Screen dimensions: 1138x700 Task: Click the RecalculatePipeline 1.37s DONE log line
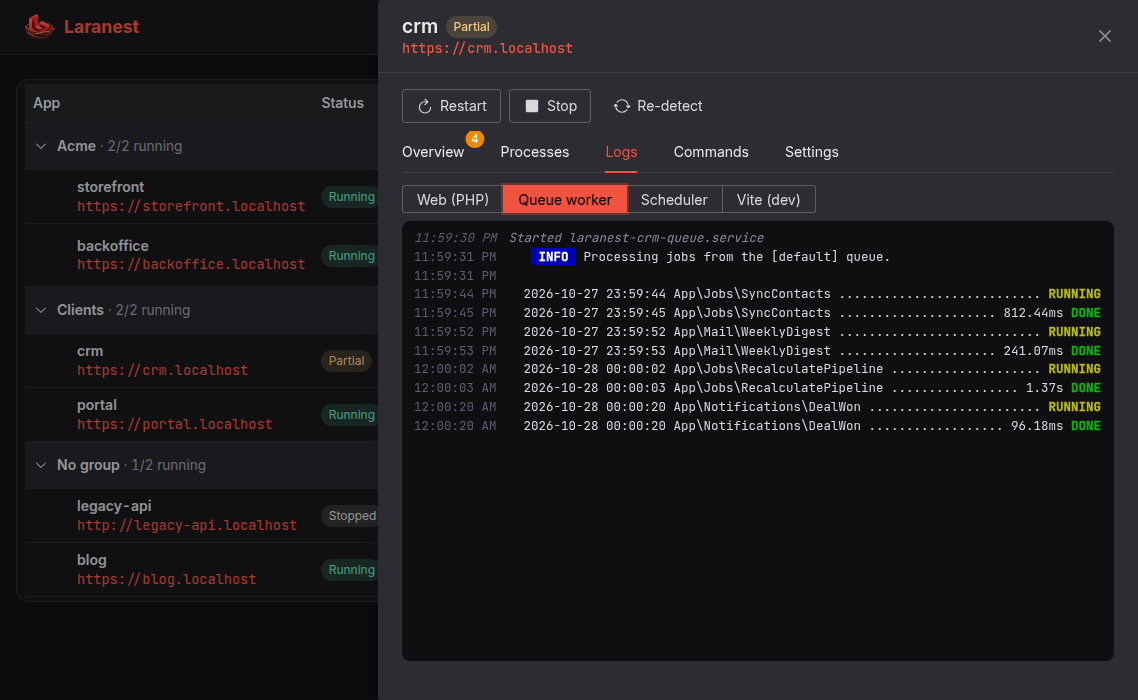coord(757,388)
